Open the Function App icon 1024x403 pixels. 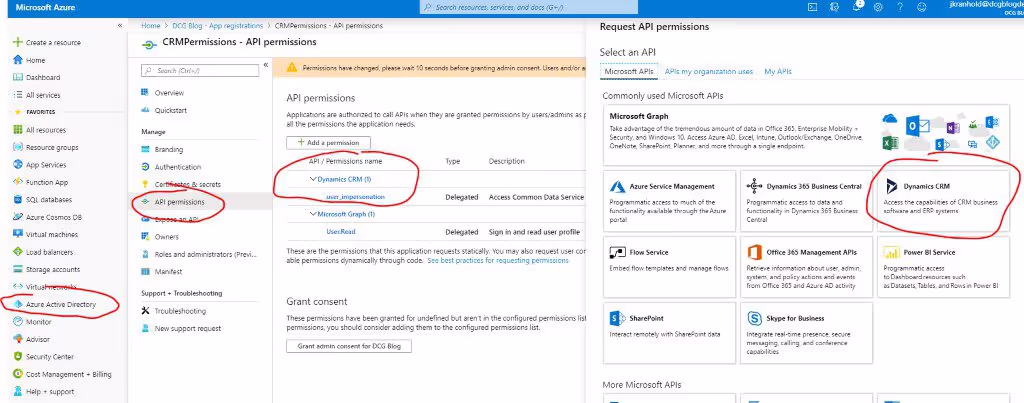click(18, 182)
